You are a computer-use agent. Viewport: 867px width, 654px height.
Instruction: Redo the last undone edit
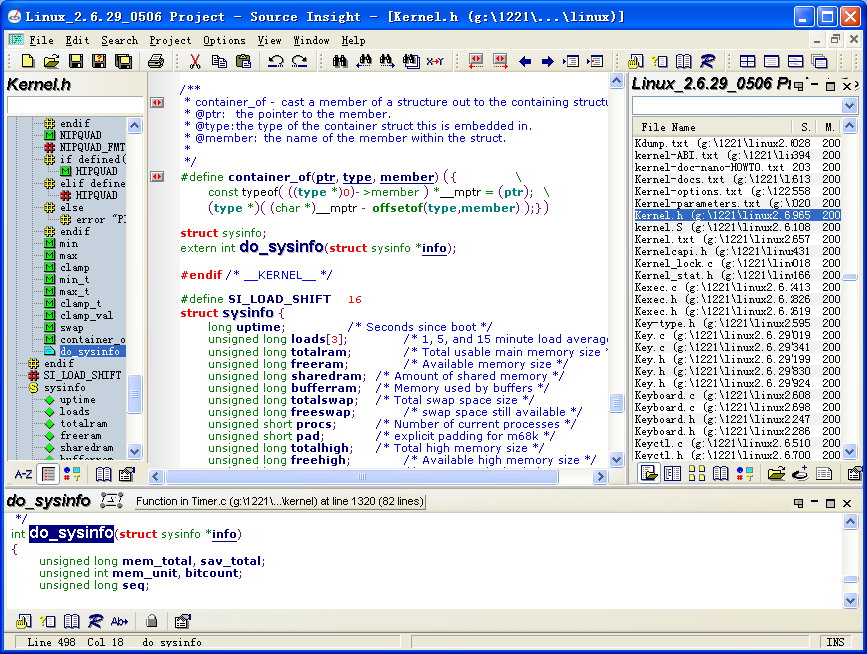(300, 61)
